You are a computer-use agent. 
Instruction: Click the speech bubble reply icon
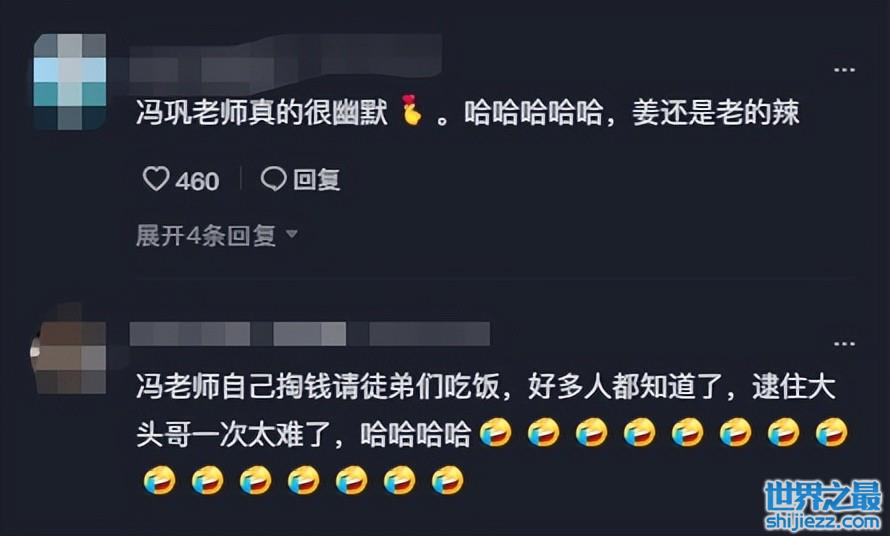tap(273, 179)
